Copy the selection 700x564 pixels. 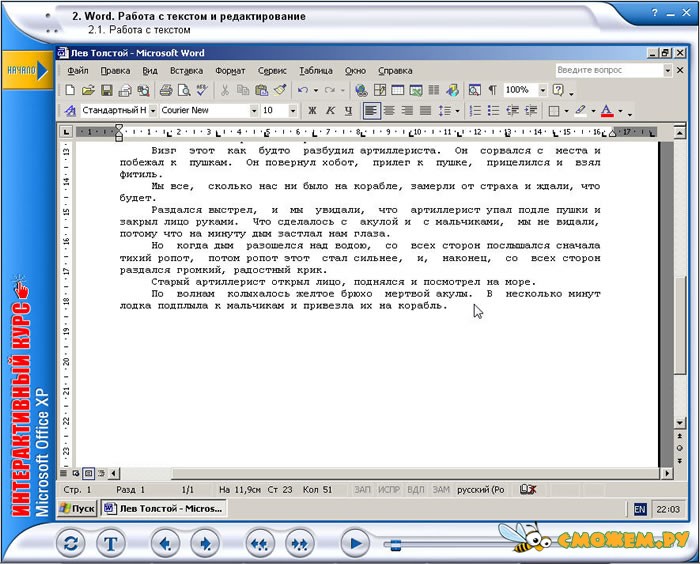(243, 90)
